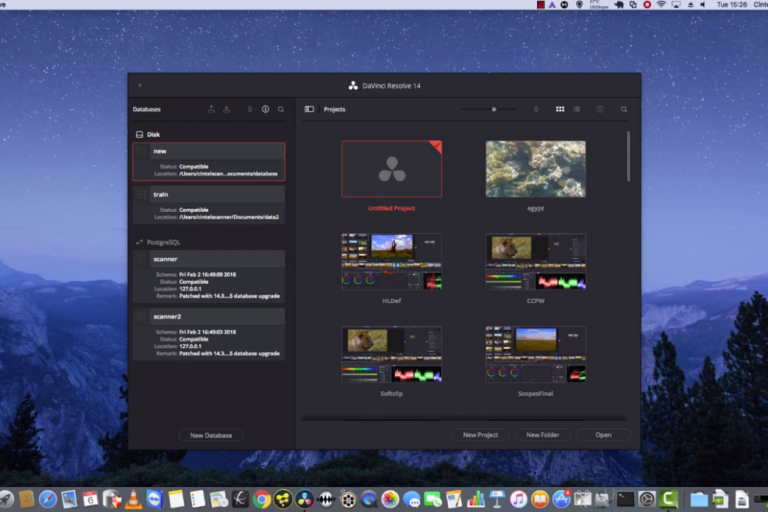
Task: Open Messages chat bubble icon in dock
Action: coord(412,499)
